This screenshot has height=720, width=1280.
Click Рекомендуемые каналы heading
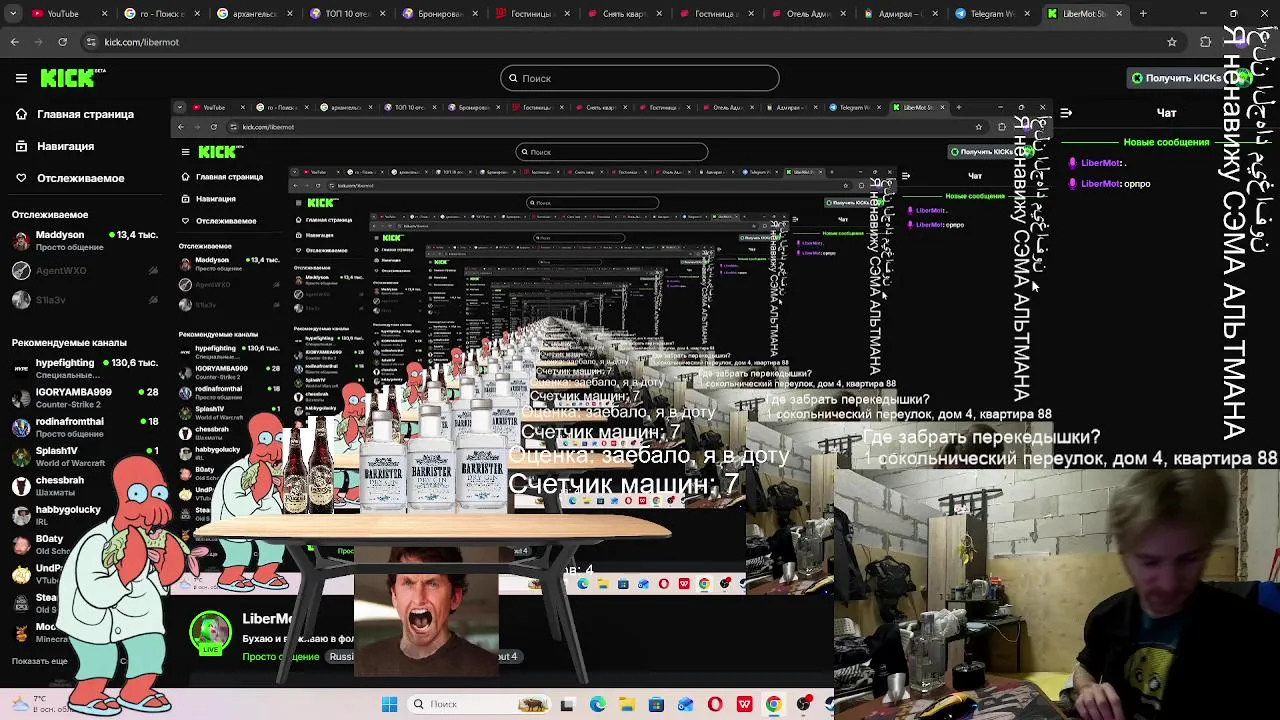click(69, 342)
